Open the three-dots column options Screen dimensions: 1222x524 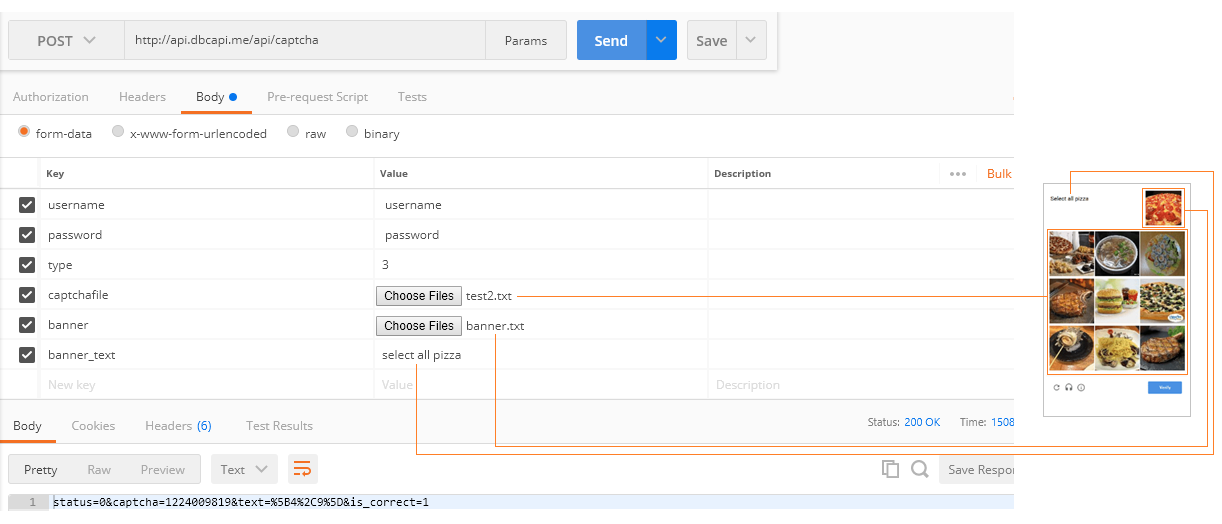(x=958, y=174)
